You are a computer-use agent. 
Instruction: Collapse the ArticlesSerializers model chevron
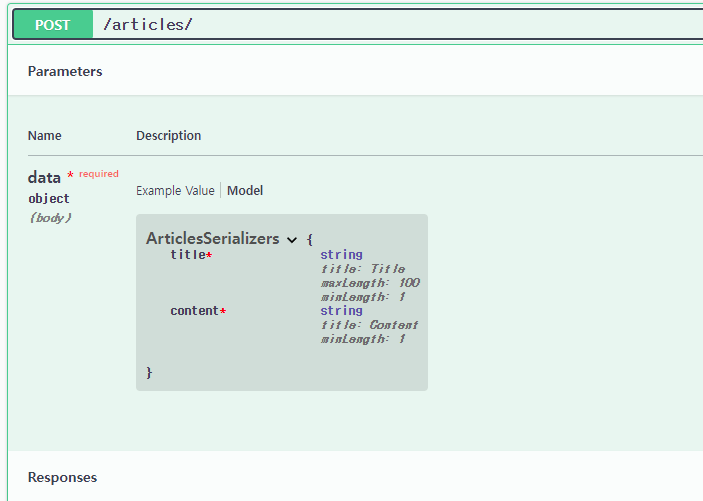(x=292, y=240)
